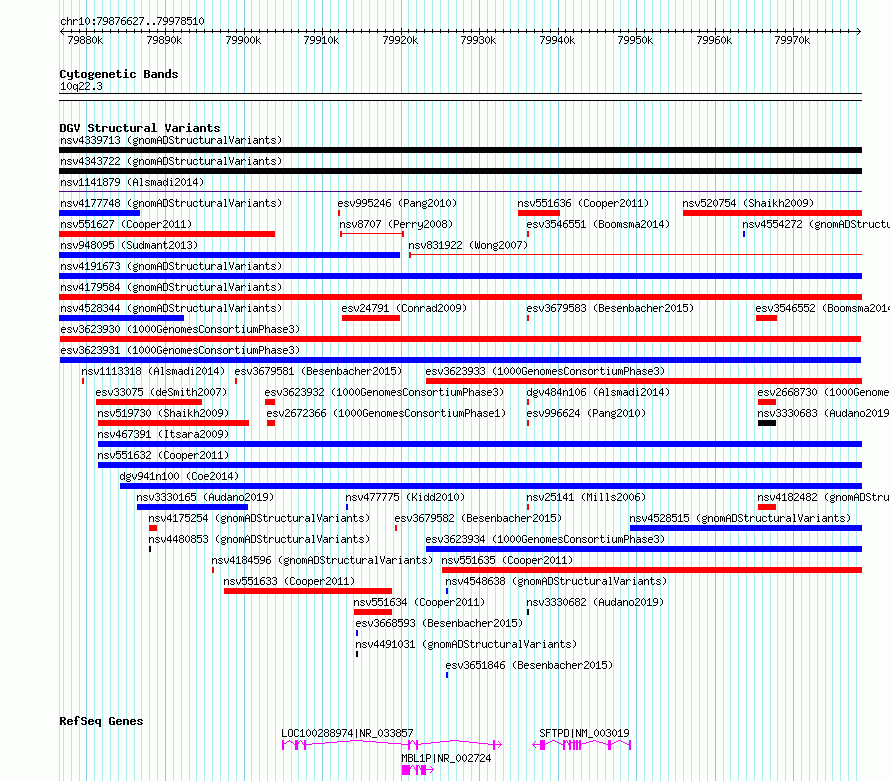Select the nsv3330165 (Audano2019) blue bar
The width and height of the screenshot is (890, 781).
click(x=192, y=507)
